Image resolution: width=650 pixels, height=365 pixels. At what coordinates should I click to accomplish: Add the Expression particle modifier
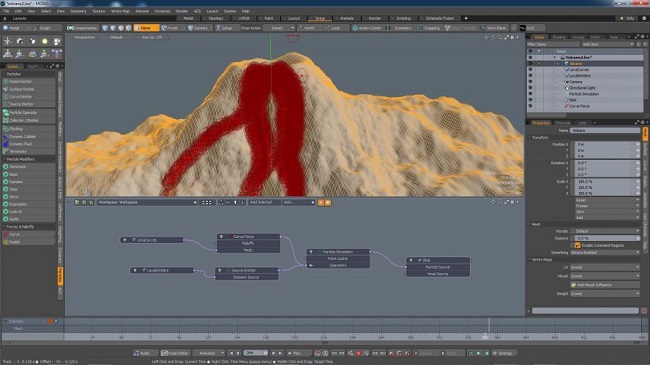(x=29, y=204)
